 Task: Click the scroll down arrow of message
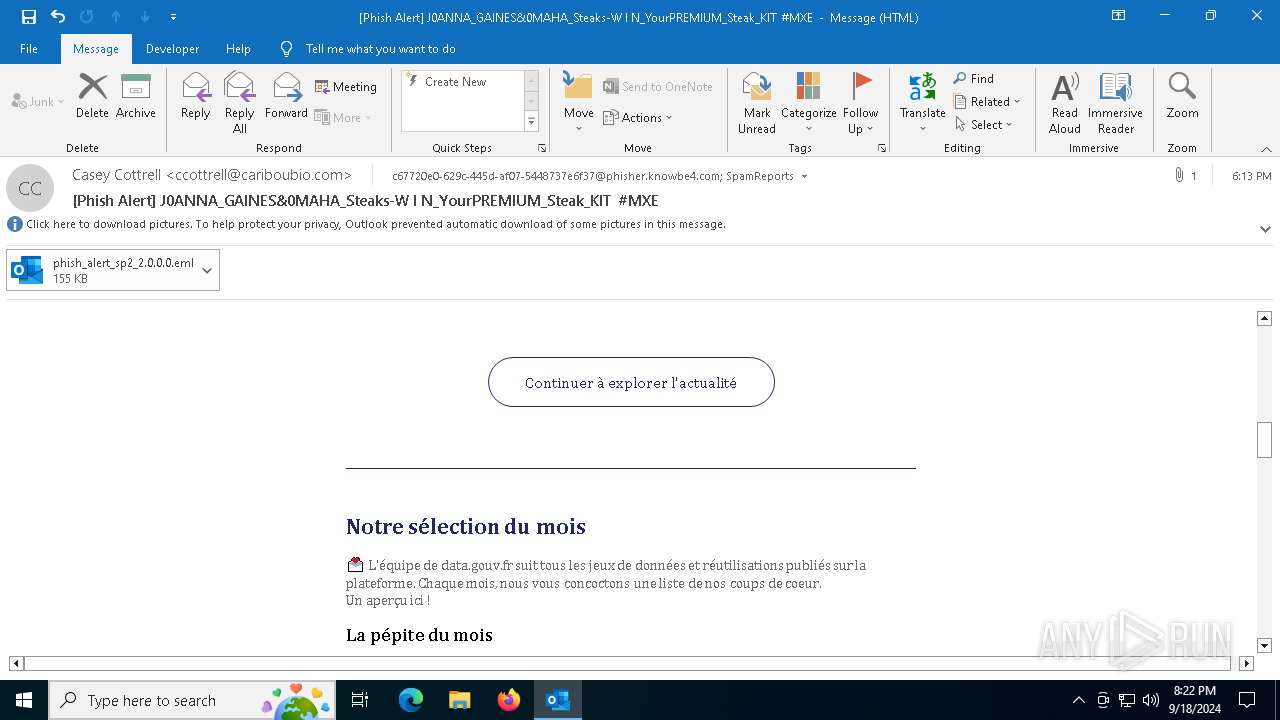[1264, 646]
